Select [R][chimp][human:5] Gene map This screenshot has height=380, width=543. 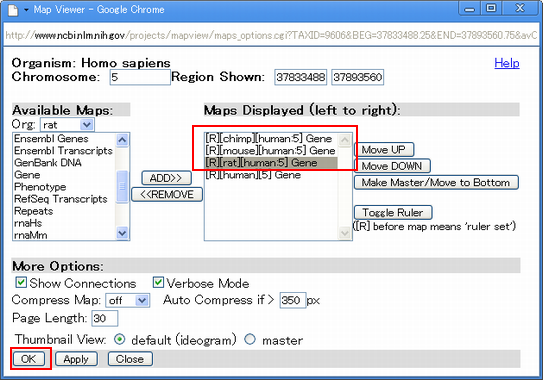coord(269,139)
